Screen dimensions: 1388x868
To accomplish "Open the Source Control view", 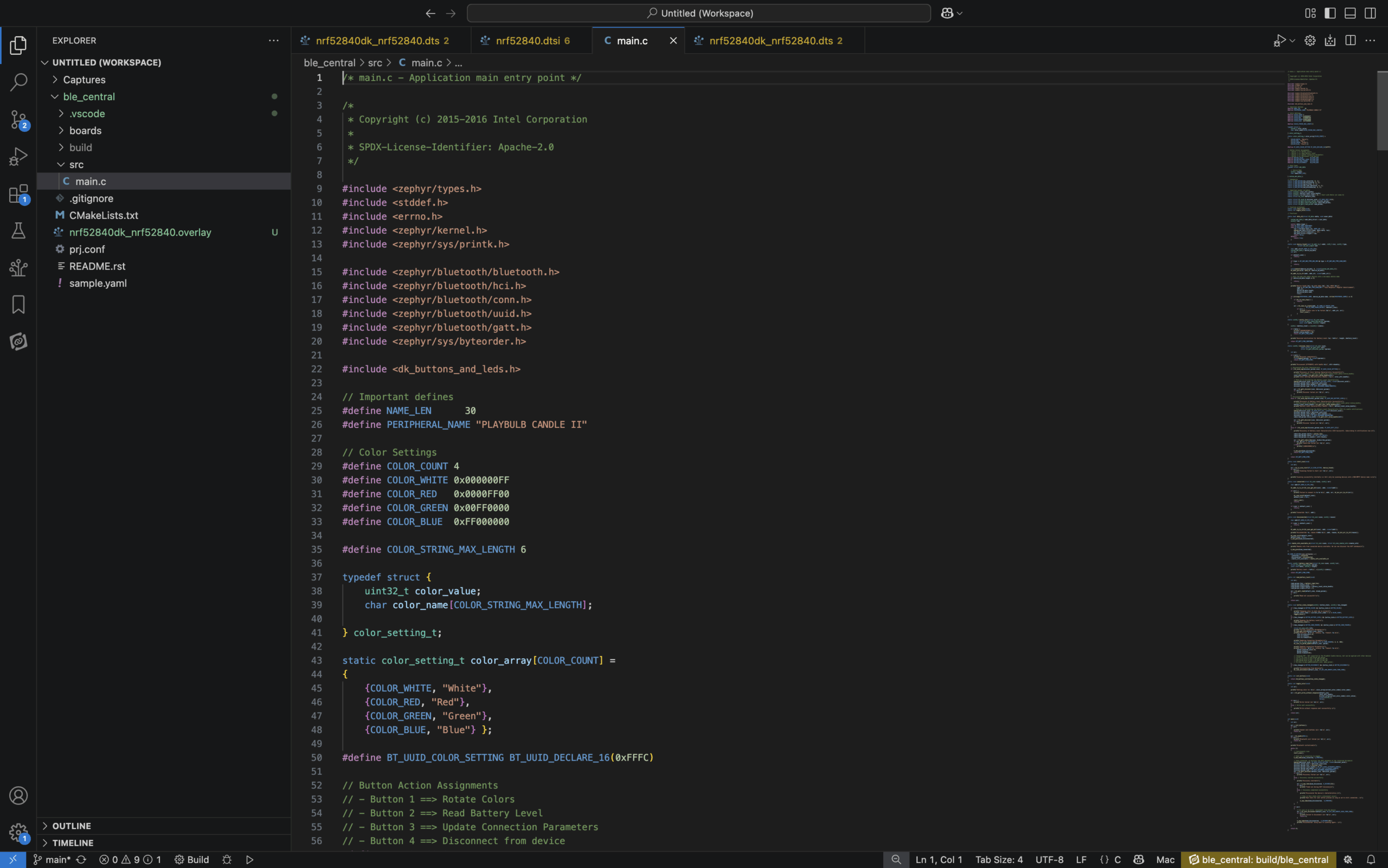I will (x=18, y=119).
